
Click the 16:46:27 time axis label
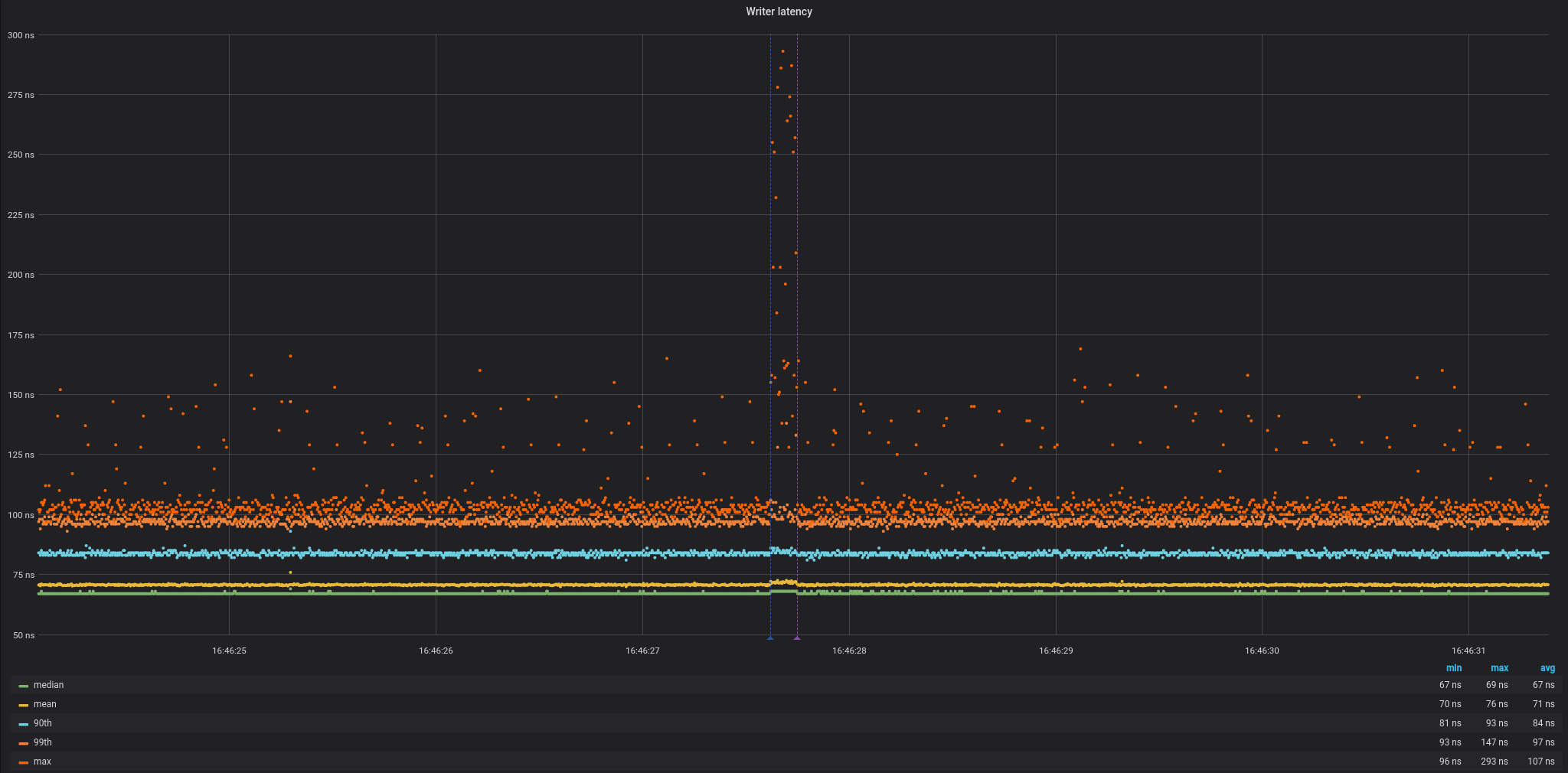[x=642, y=651]
